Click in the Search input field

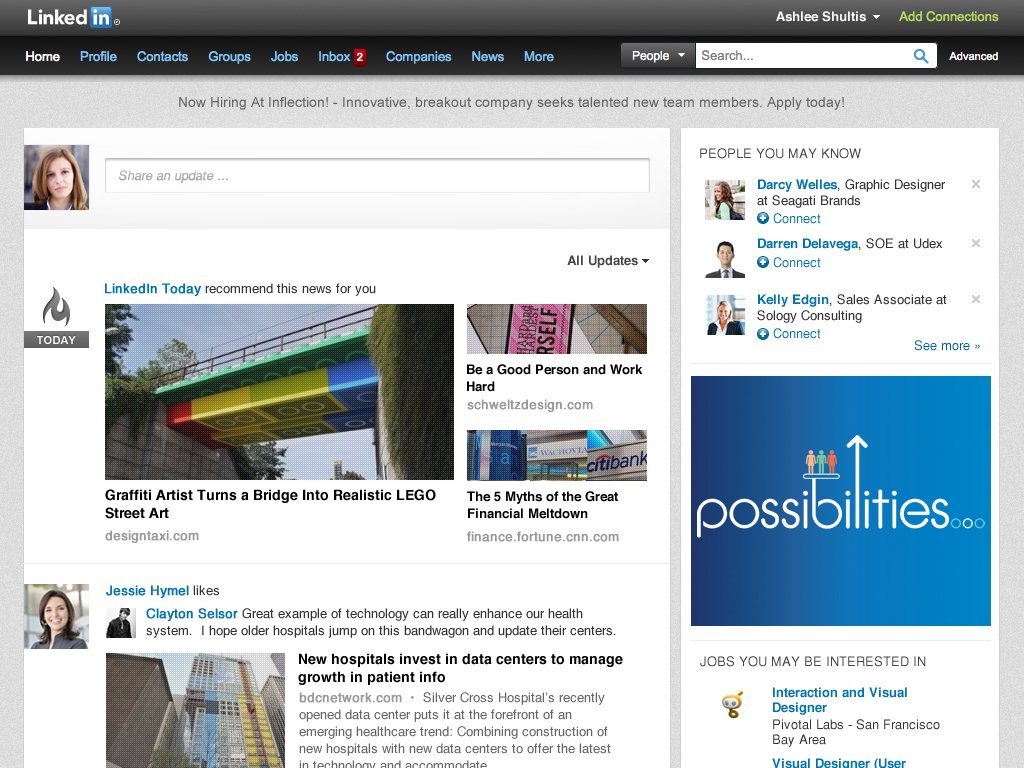click(803, 56)
